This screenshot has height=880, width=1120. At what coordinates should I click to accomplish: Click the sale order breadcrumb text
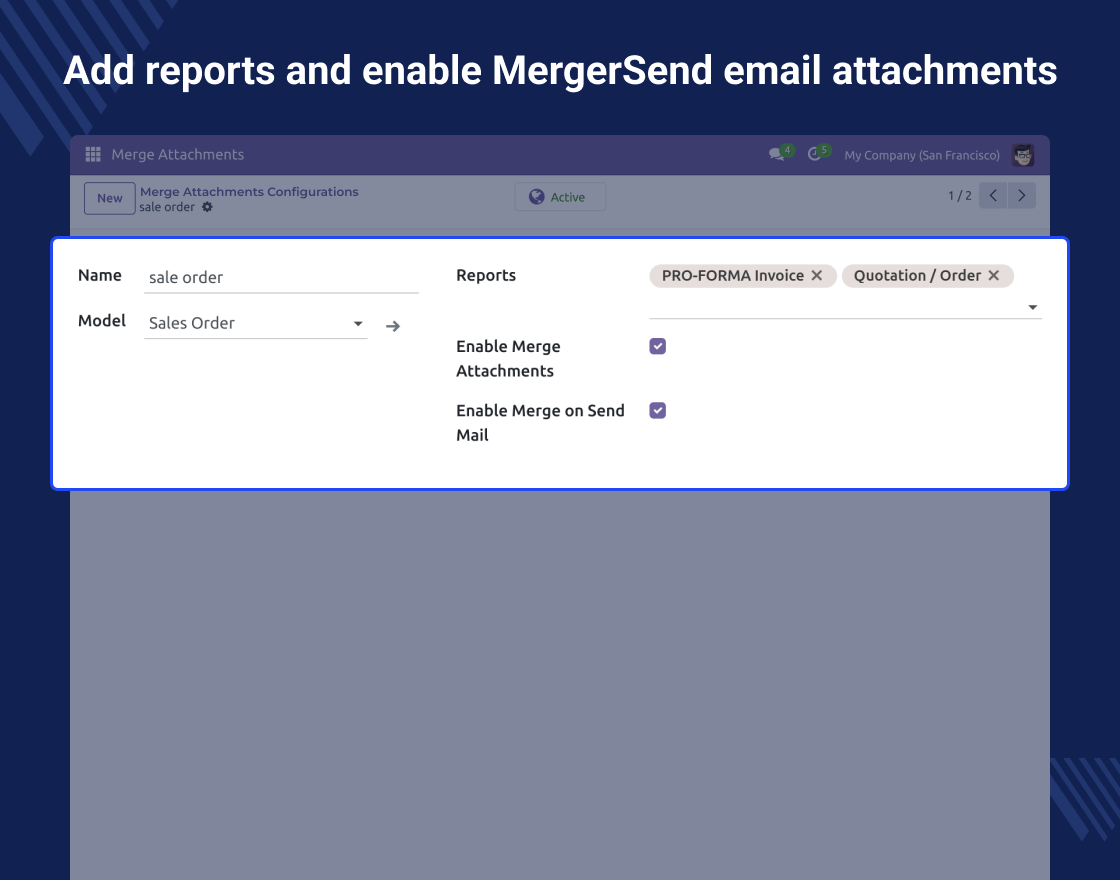coord(167,207)
